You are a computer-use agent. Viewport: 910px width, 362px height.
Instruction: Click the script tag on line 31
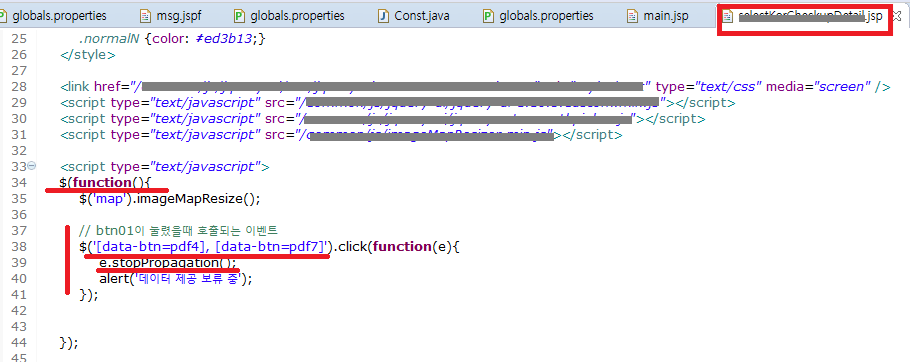coord(341,135)
